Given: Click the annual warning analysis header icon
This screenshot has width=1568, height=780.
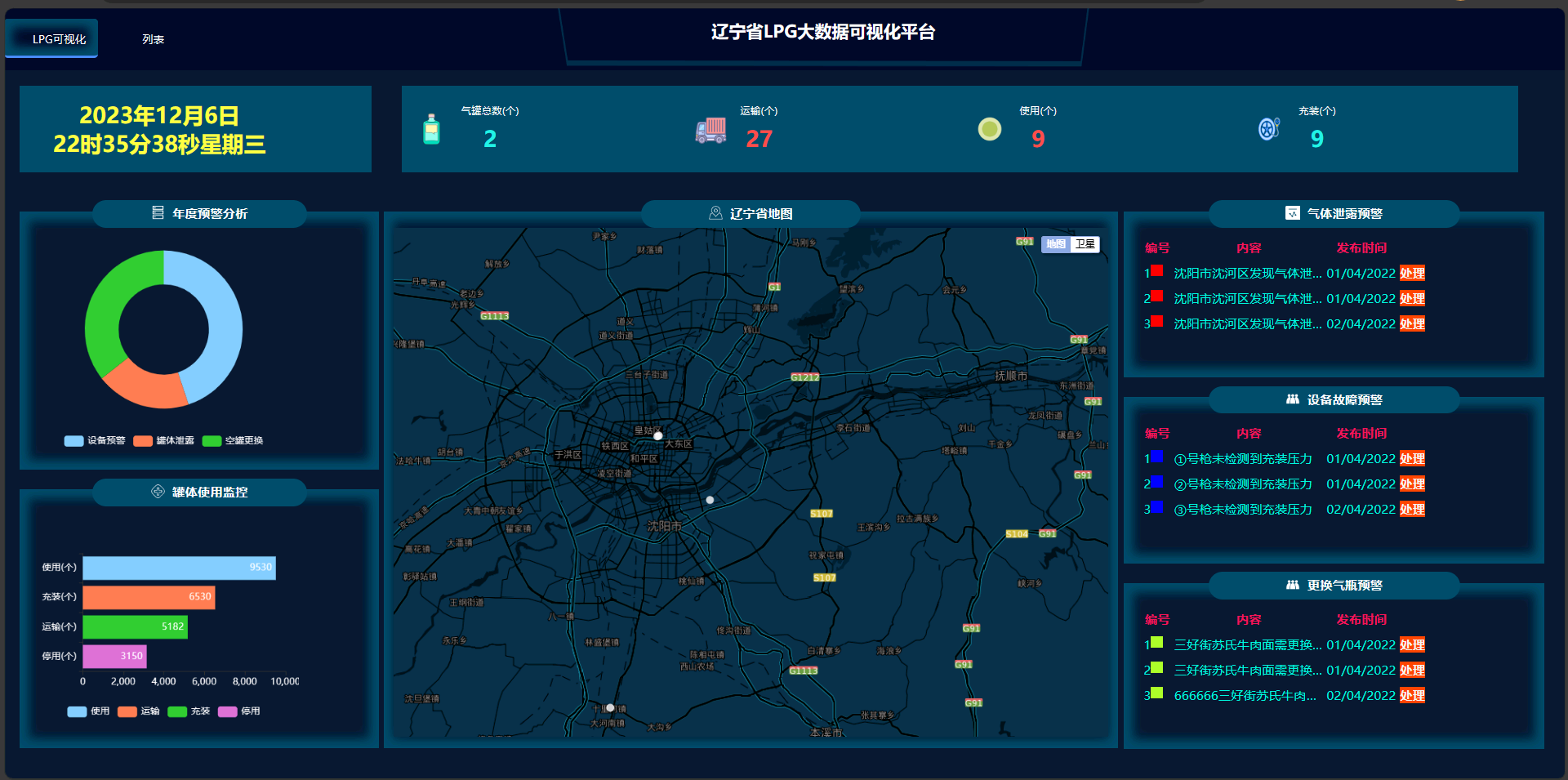Looking at the screenshot, I should pos(158,213).
